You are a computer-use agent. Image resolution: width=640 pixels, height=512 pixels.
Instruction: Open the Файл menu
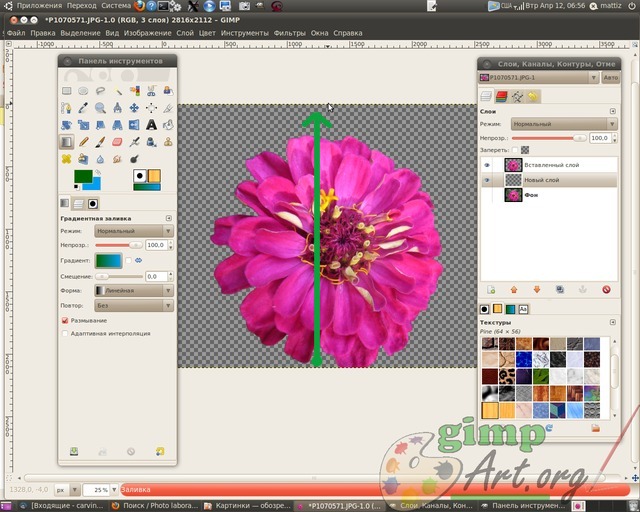(16, 33)
